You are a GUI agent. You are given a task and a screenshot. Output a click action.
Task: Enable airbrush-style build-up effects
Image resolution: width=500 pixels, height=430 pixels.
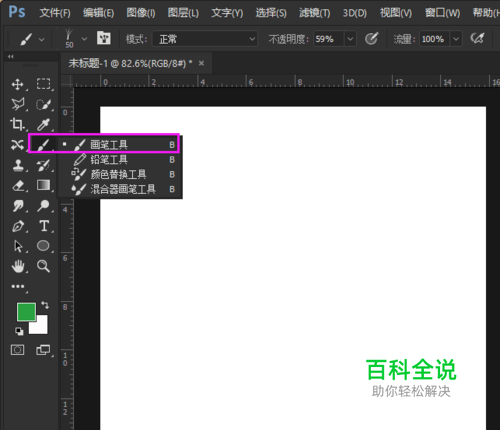click(477, 39)
